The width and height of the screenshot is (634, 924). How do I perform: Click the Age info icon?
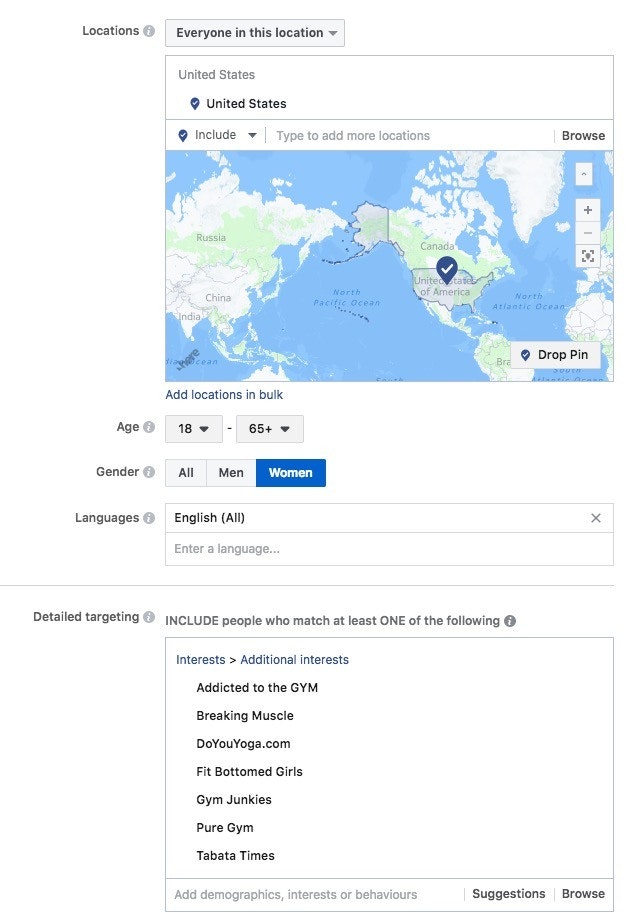click(x=149, y=427)
